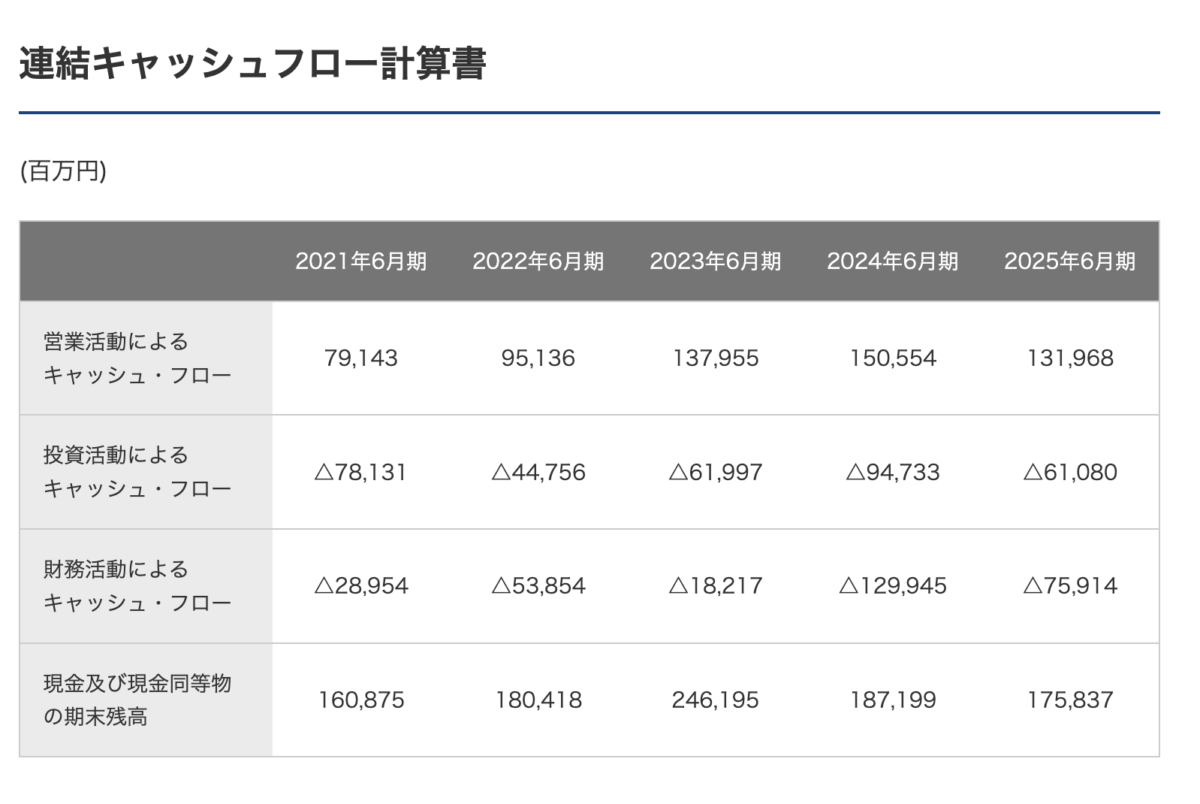Select the 2022年6月期 column header
This screenshot has height=804, width=1200.
538,262
